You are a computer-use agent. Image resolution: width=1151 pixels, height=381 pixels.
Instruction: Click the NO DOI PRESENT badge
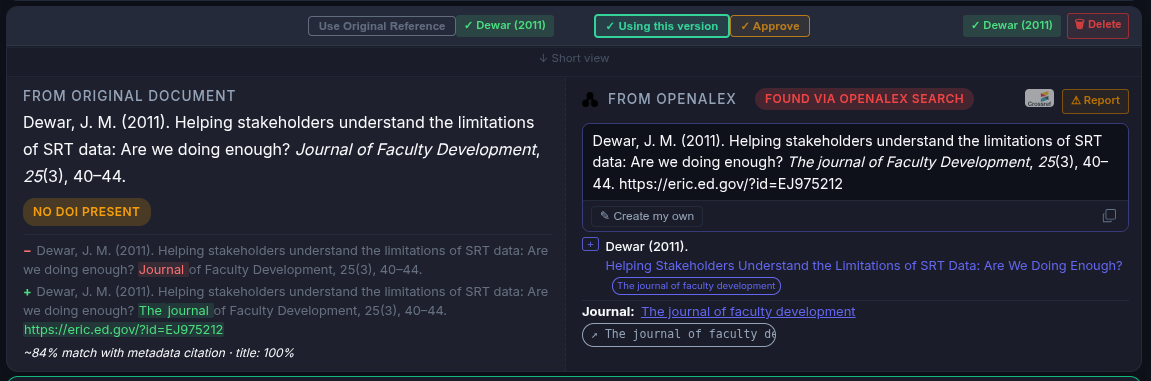[x=87, y=211]
